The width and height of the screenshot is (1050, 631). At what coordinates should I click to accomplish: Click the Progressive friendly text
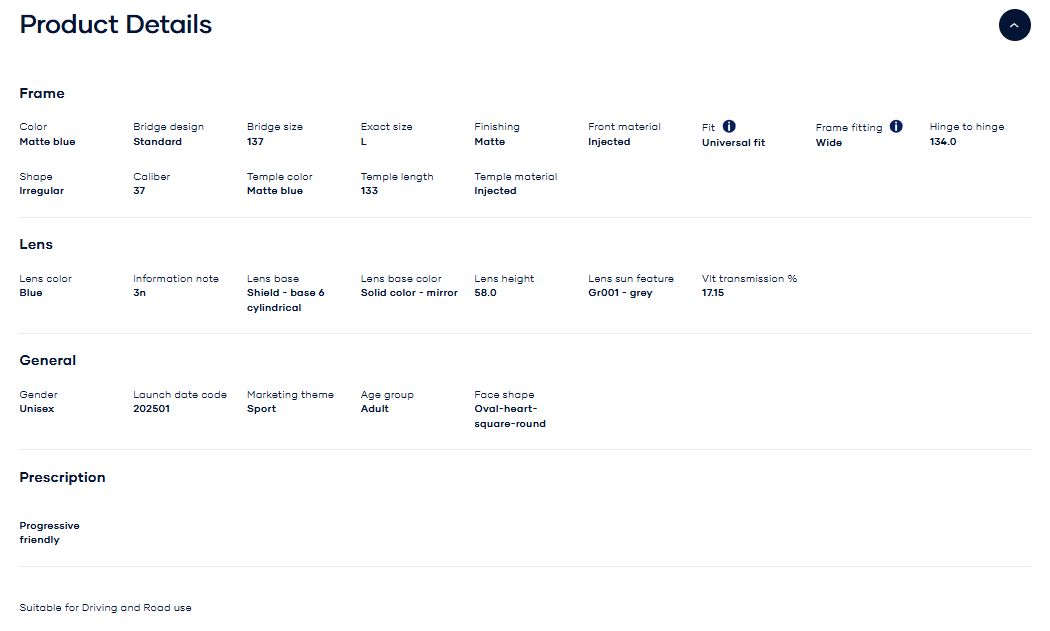(49, 532)
